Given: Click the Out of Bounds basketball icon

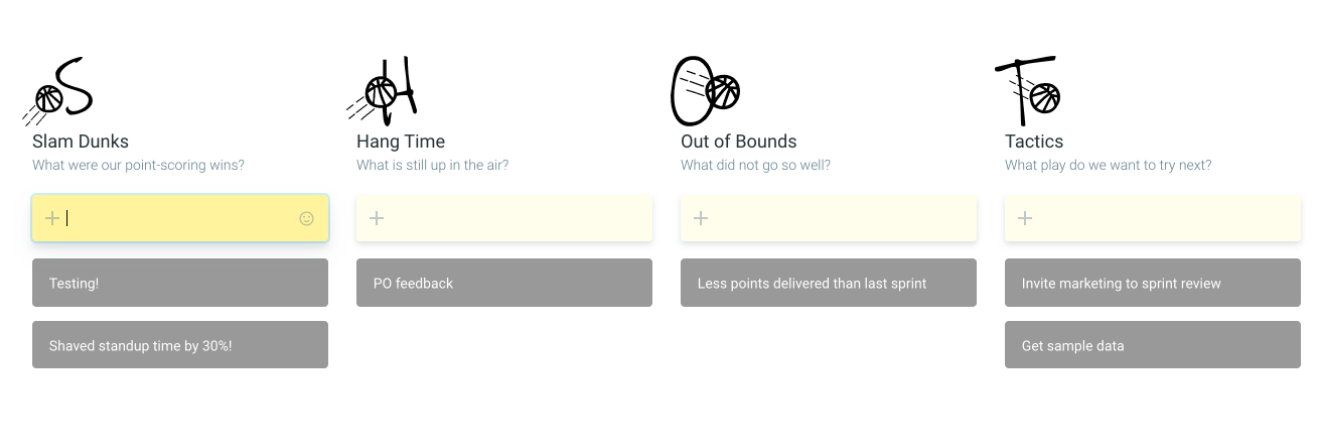Looking at the screenshot, I should (705, 90).
